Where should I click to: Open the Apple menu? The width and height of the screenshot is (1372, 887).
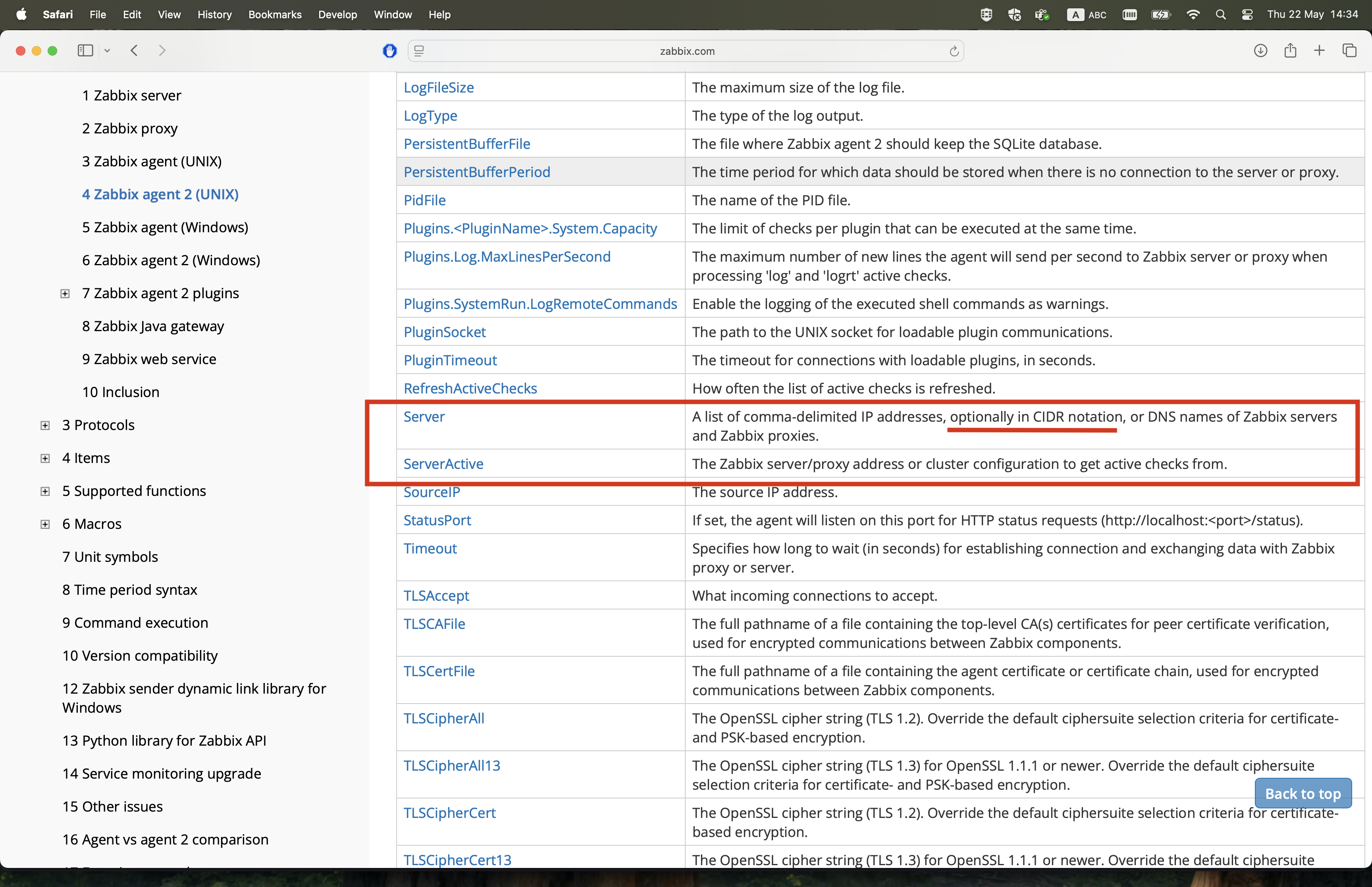coord(21,14)
